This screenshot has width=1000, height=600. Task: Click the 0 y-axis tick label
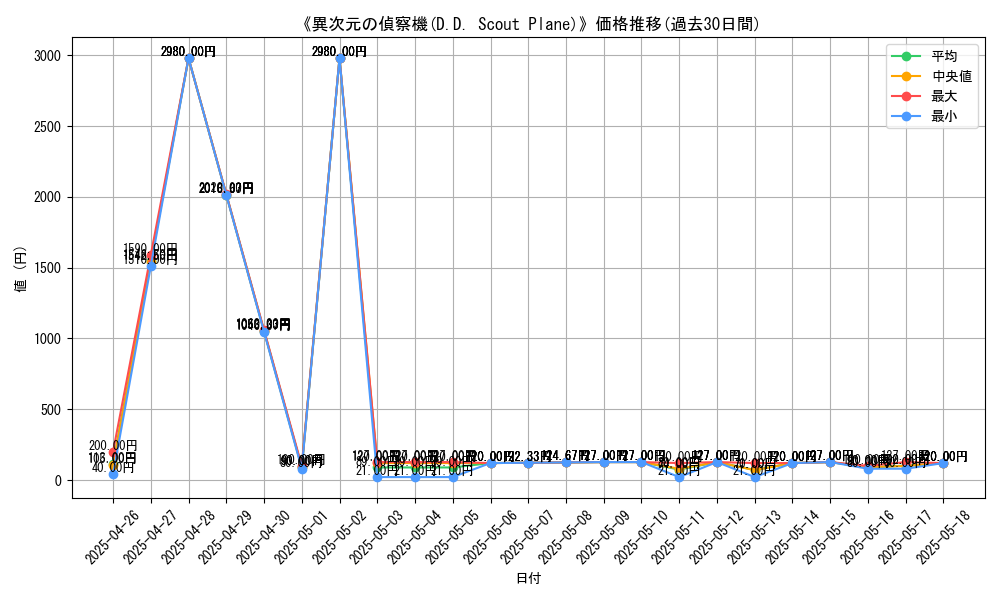click(59, 481)
